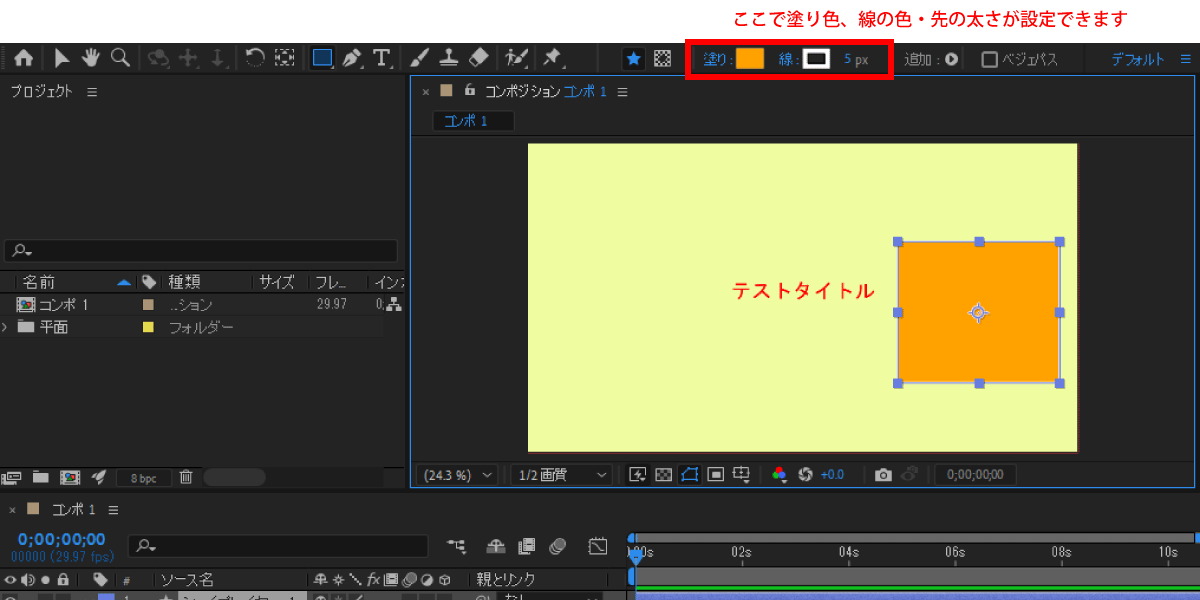Toggle the transparency grid button
Viewport: 1200px width, 600px height.
coord(663,475)
